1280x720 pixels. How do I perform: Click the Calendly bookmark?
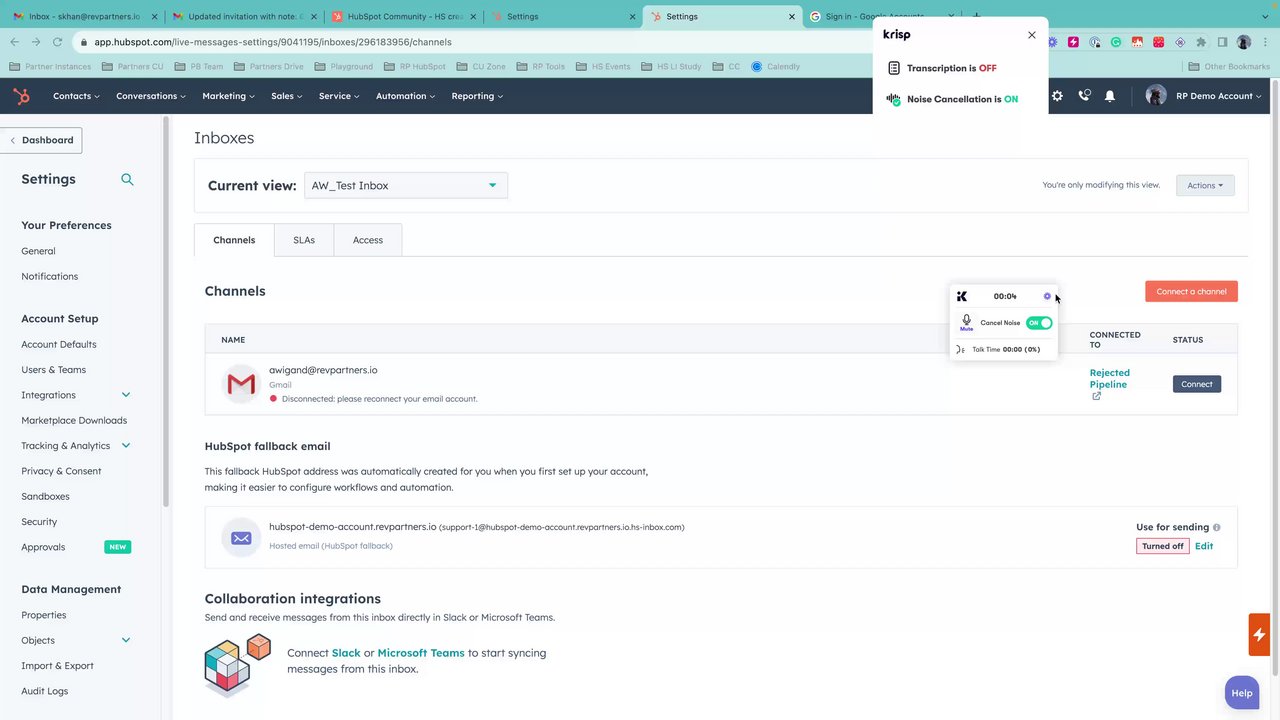775,66
